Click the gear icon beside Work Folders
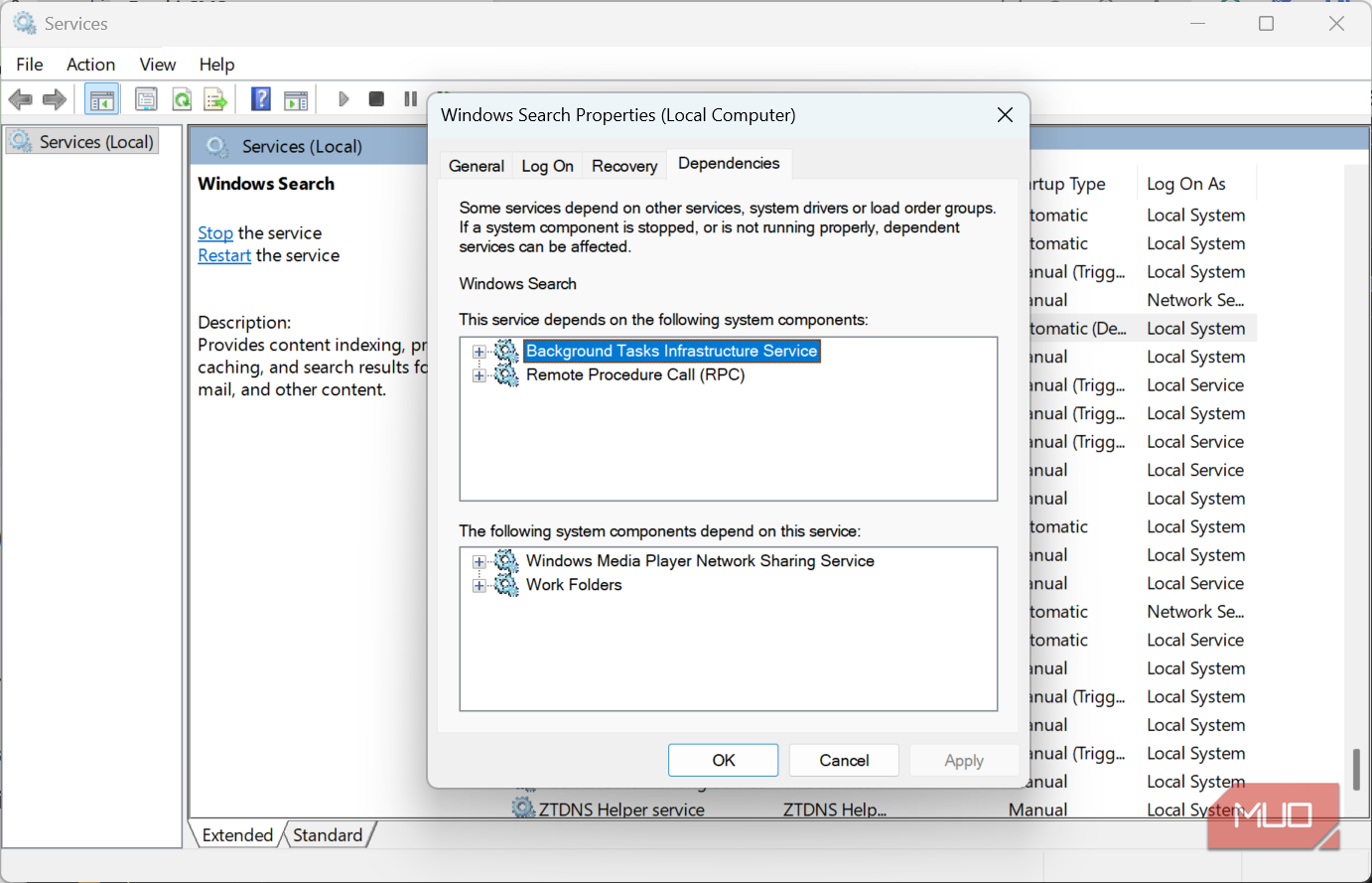This screenshot has height=883, width=1372. pyautogui.click(x=506, y=585)
